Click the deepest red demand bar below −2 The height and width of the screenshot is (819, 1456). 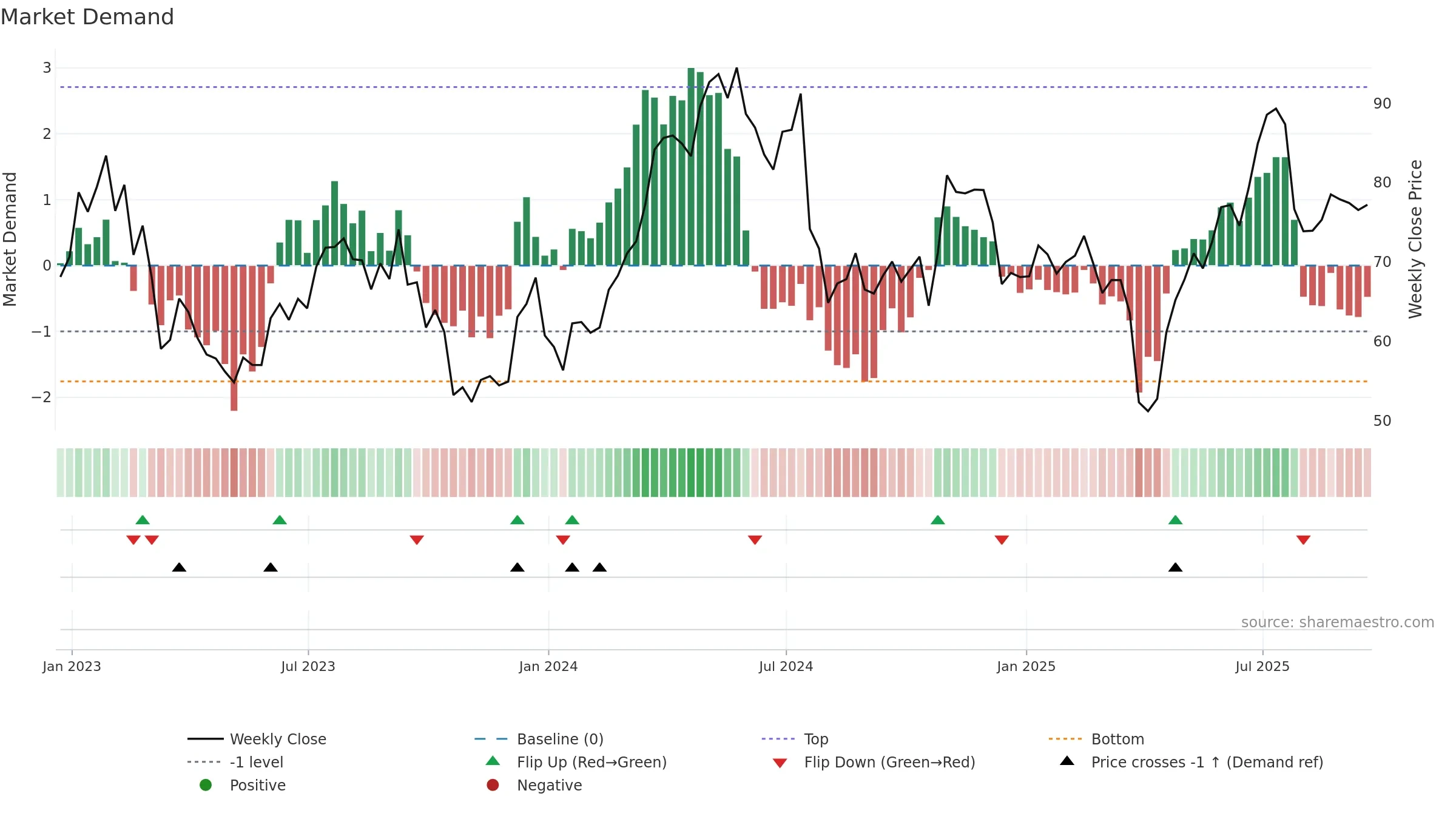tap(234, 338)
